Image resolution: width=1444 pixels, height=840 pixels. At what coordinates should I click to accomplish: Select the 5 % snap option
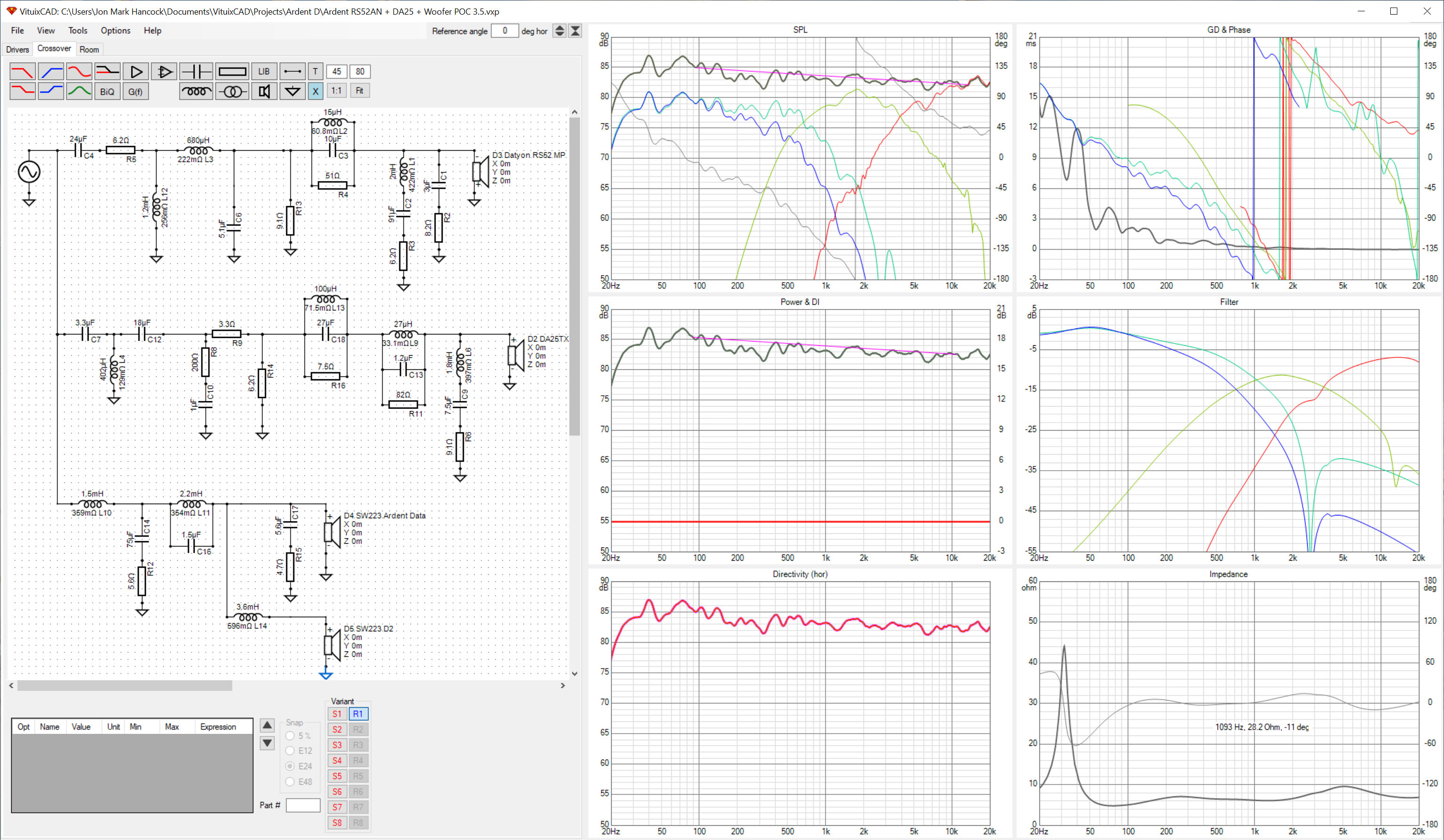[x=290, y=736]
